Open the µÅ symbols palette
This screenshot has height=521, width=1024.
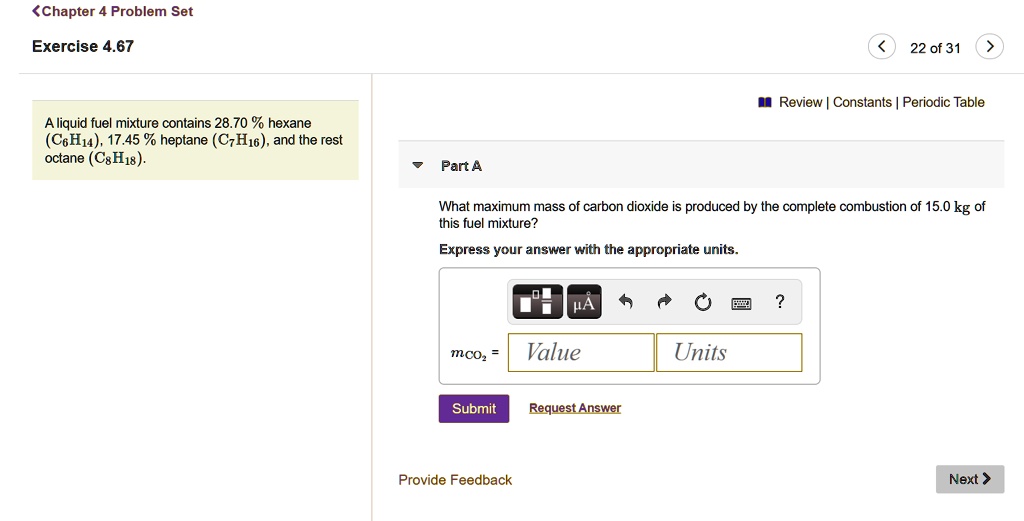tap(584, 302)
